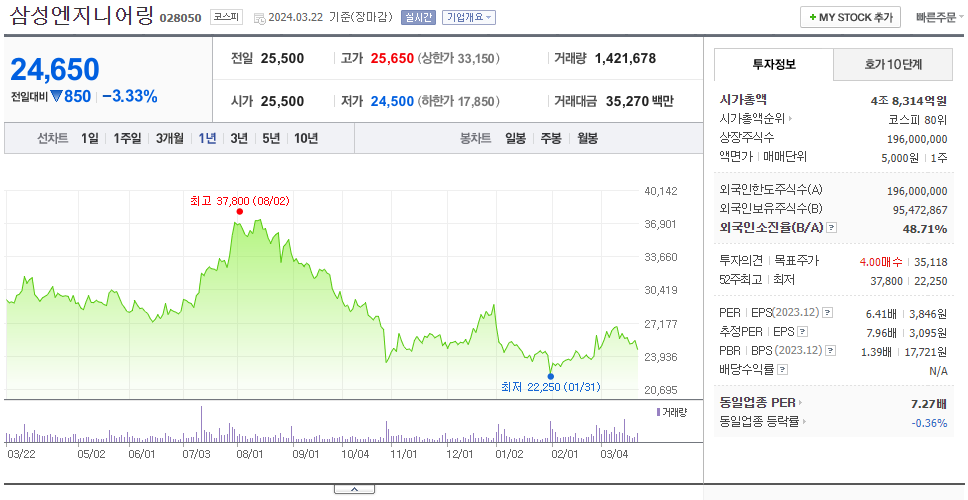Click the 코스피 80위 rank value
The height and width of the screenshot is (500, 968).
(918, 120)
